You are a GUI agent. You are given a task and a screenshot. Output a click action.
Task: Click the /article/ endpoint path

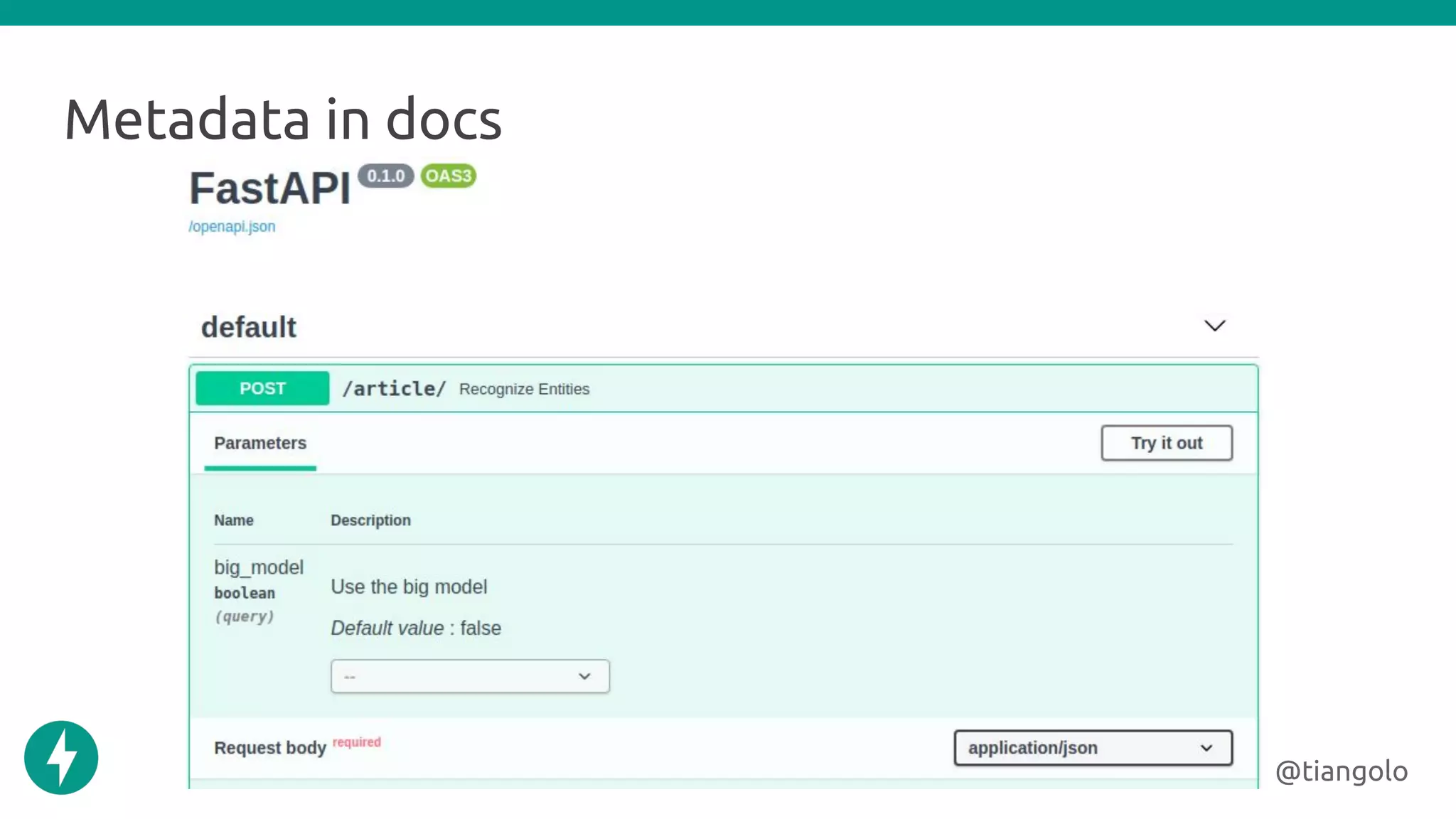[394, 389]
